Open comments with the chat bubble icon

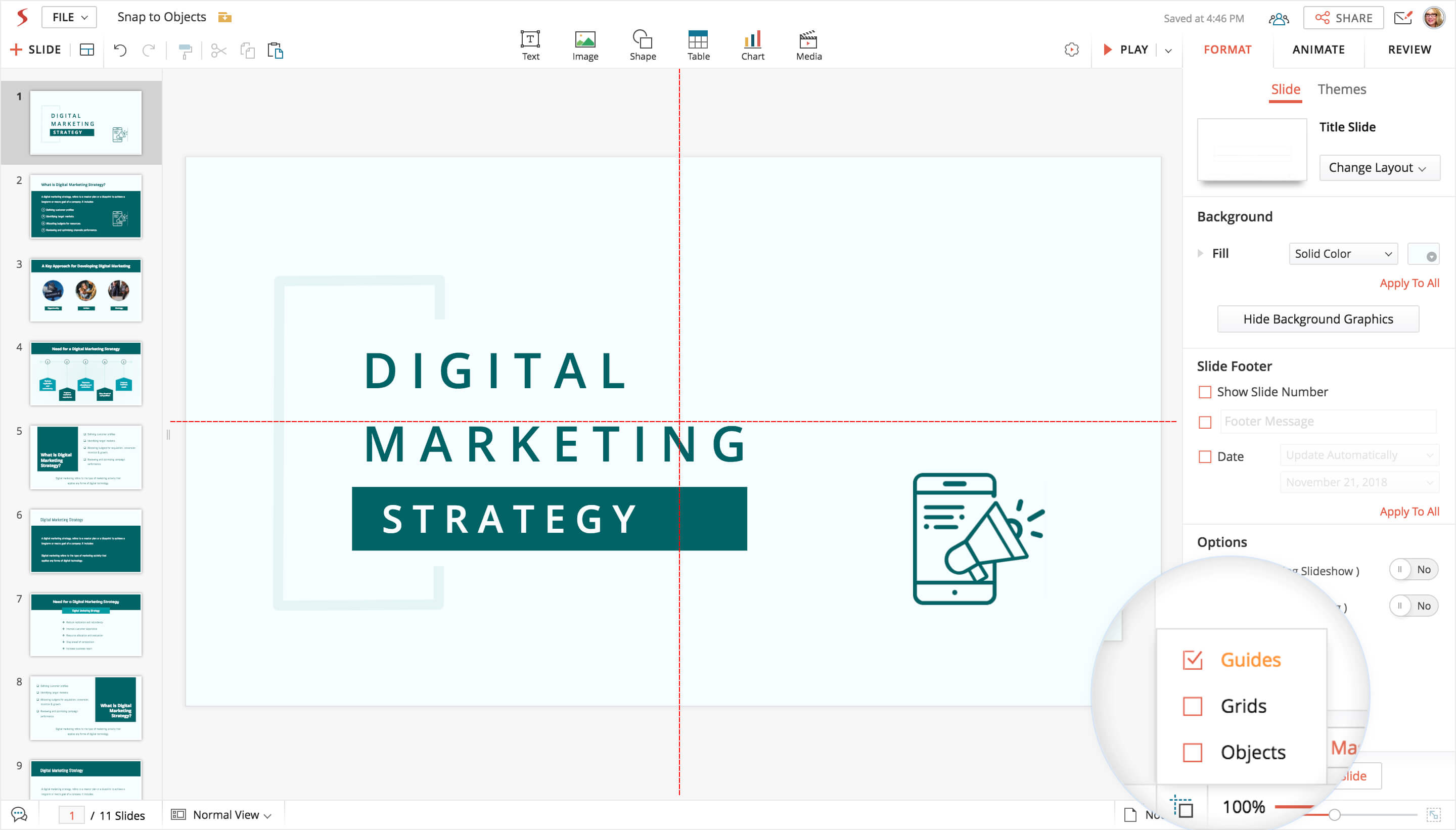[19, 815]
